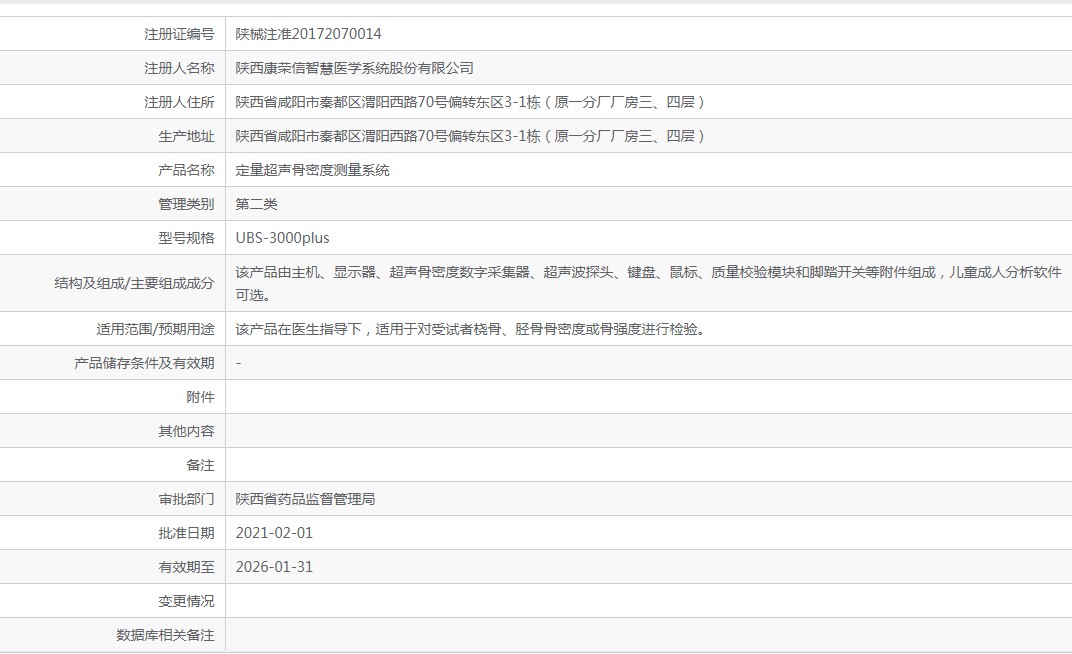Click the 管理类别 label

coord(187,204)
